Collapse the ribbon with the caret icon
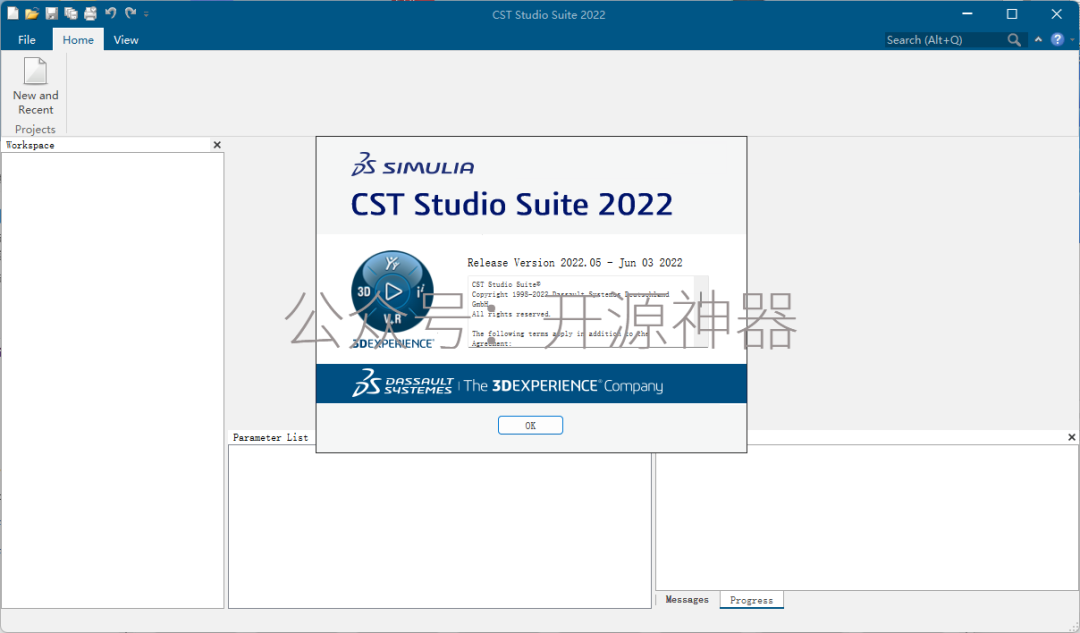 [1038, 40]
